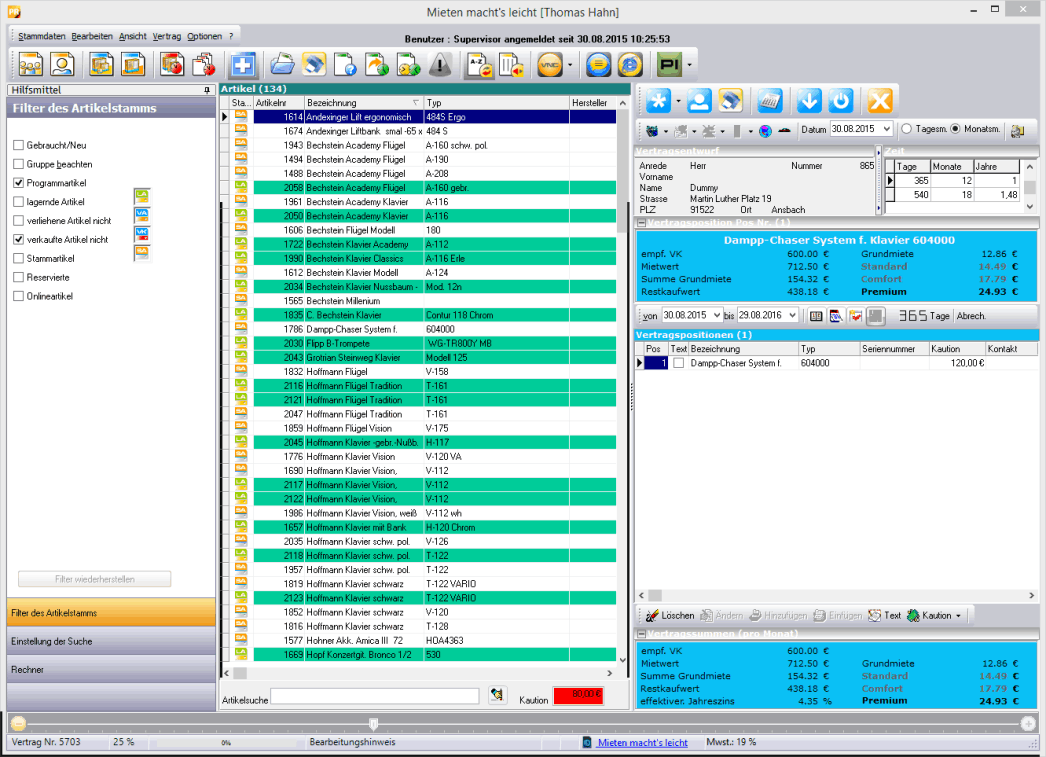The image size is (1046, 757).
Task: Open the Kaution dropdown in bottom toolbar
Action: (959, 616)
